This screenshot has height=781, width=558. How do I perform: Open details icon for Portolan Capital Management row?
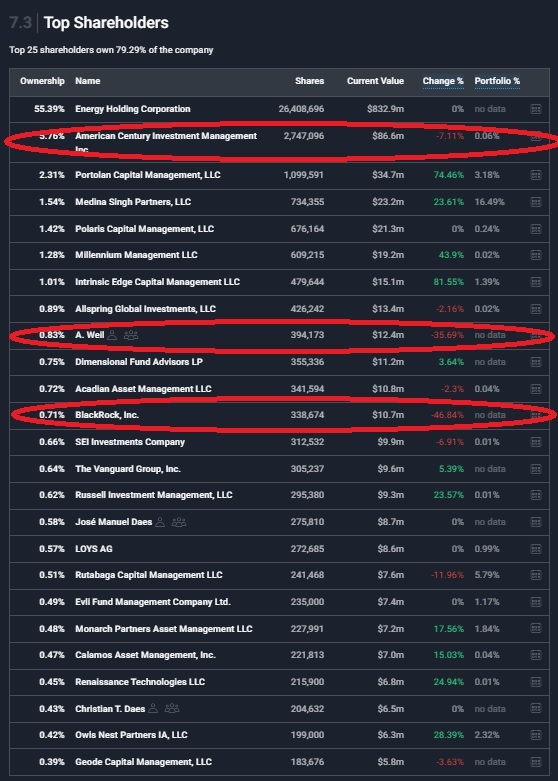click(536, 175)
